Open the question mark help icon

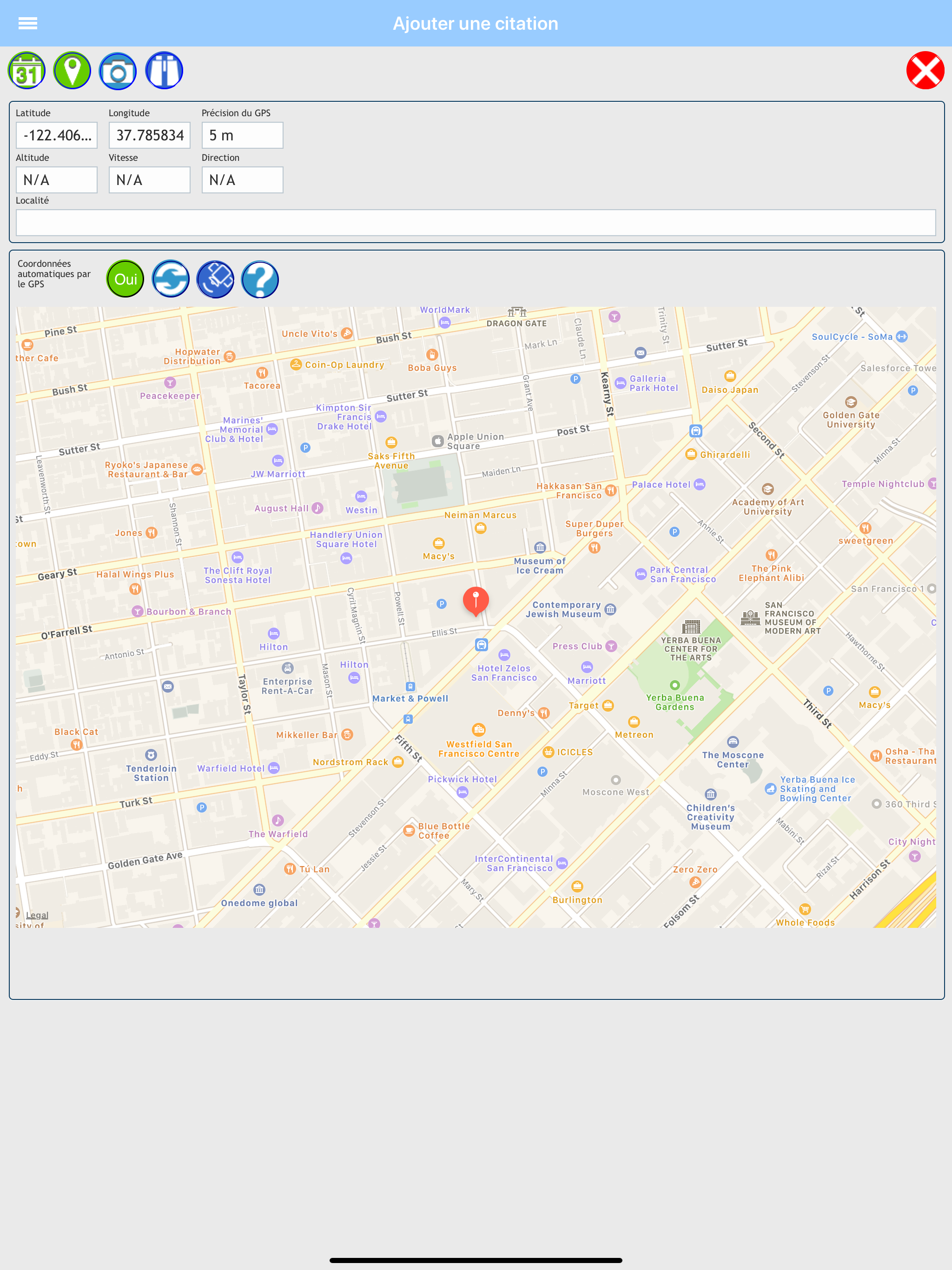tap(260, 279)
